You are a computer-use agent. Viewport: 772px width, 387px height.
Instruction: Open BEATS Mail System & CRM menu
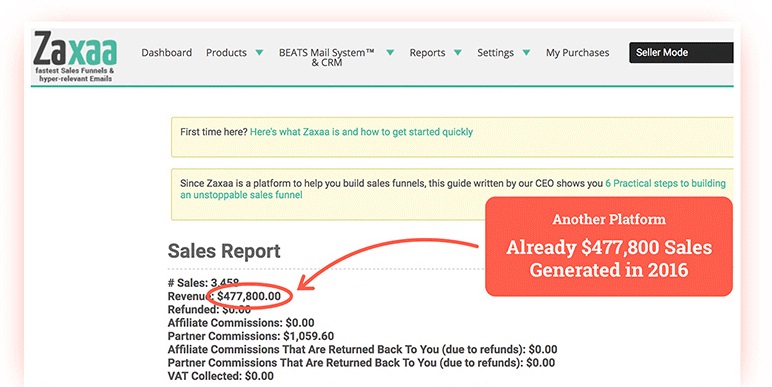tap(327, 57)
